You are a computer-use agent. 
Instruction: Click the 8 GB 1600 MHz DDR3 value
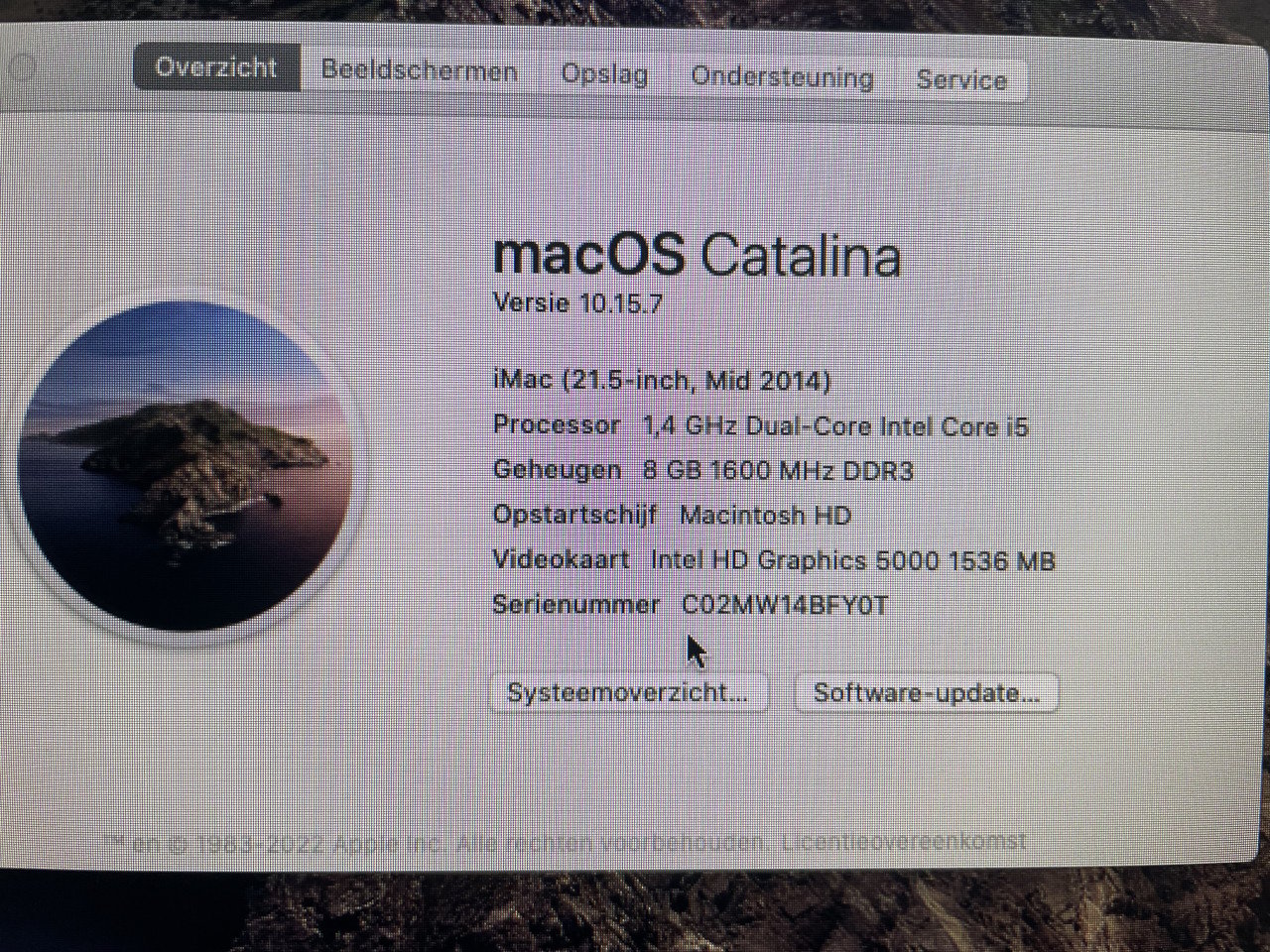[778, 470]
